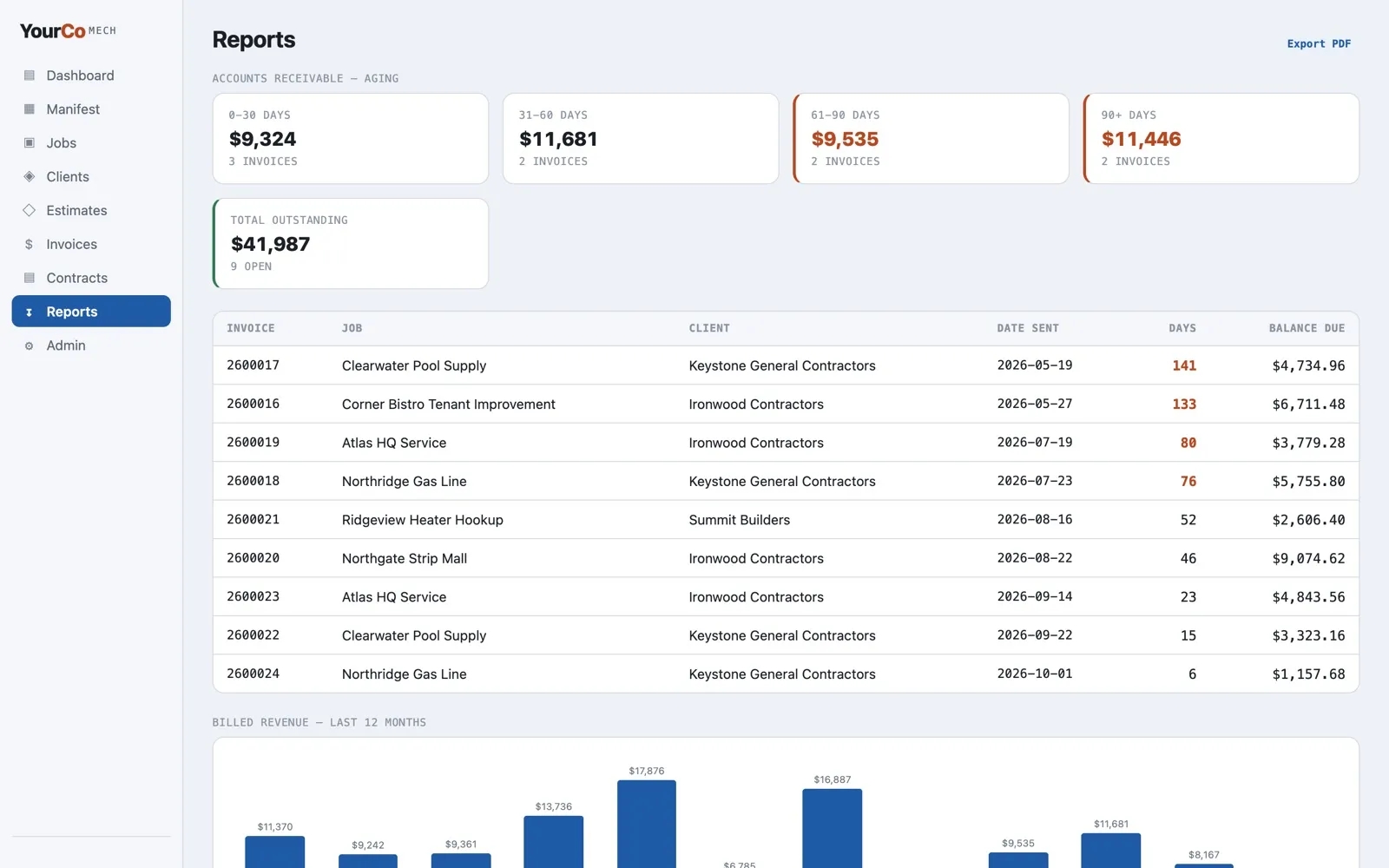Image resolution: width=1389 pixels, height=868 pixels.
Task: Click the Jobs sidebar icon
Action: point(29,143)
